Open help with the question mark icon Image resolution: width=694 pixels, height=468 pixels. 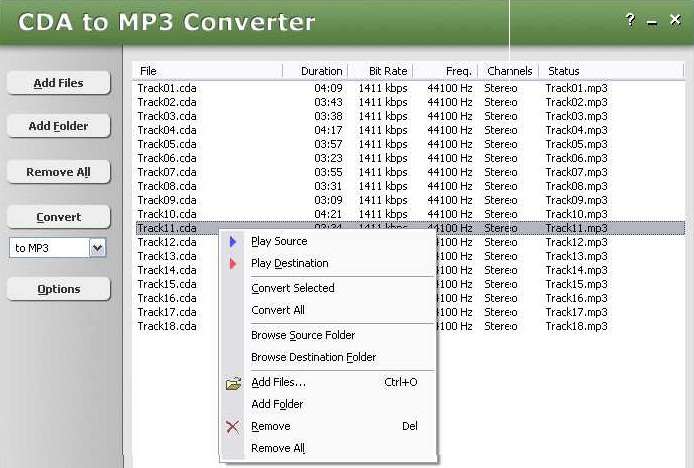point(630,20)
